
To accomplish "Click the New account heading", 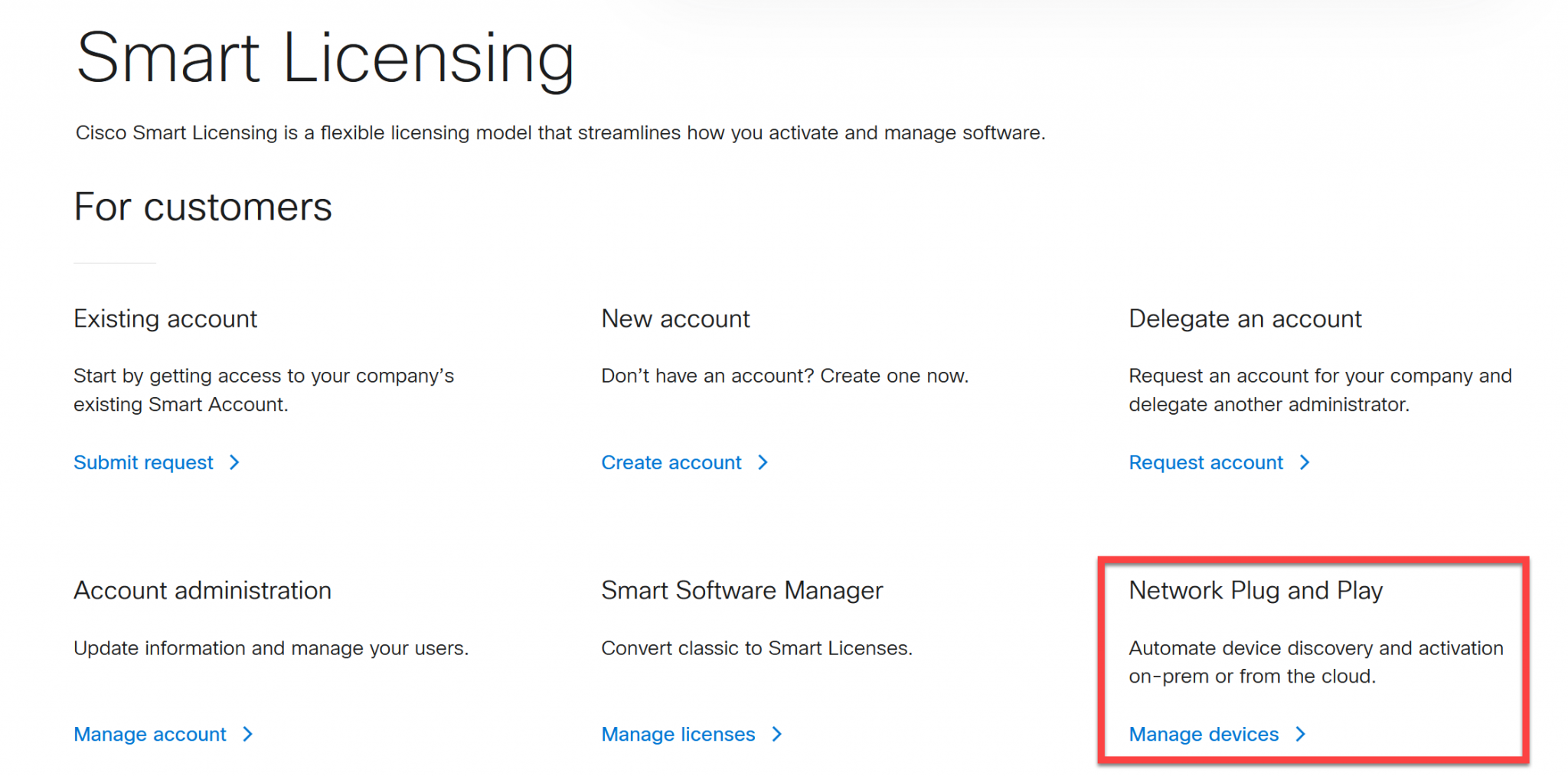I will [675, 319].
